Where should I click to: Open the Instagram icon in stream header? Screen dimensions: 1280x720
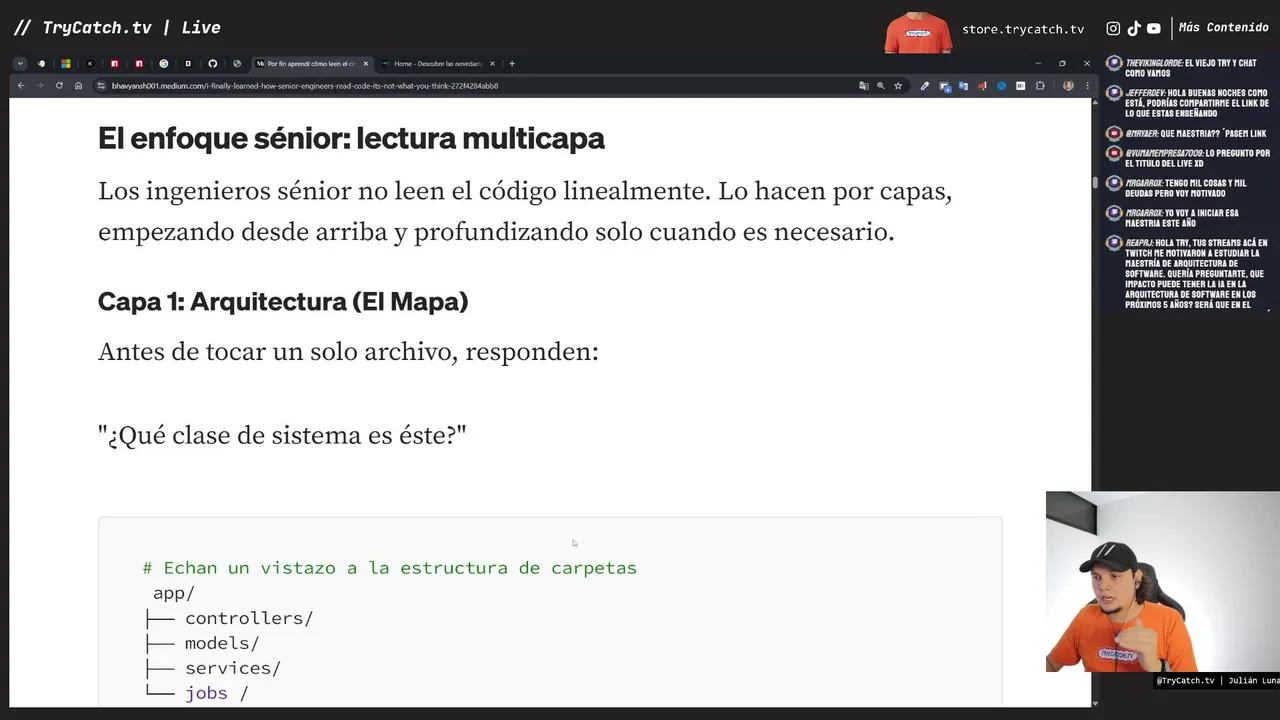coord(1113,29)
